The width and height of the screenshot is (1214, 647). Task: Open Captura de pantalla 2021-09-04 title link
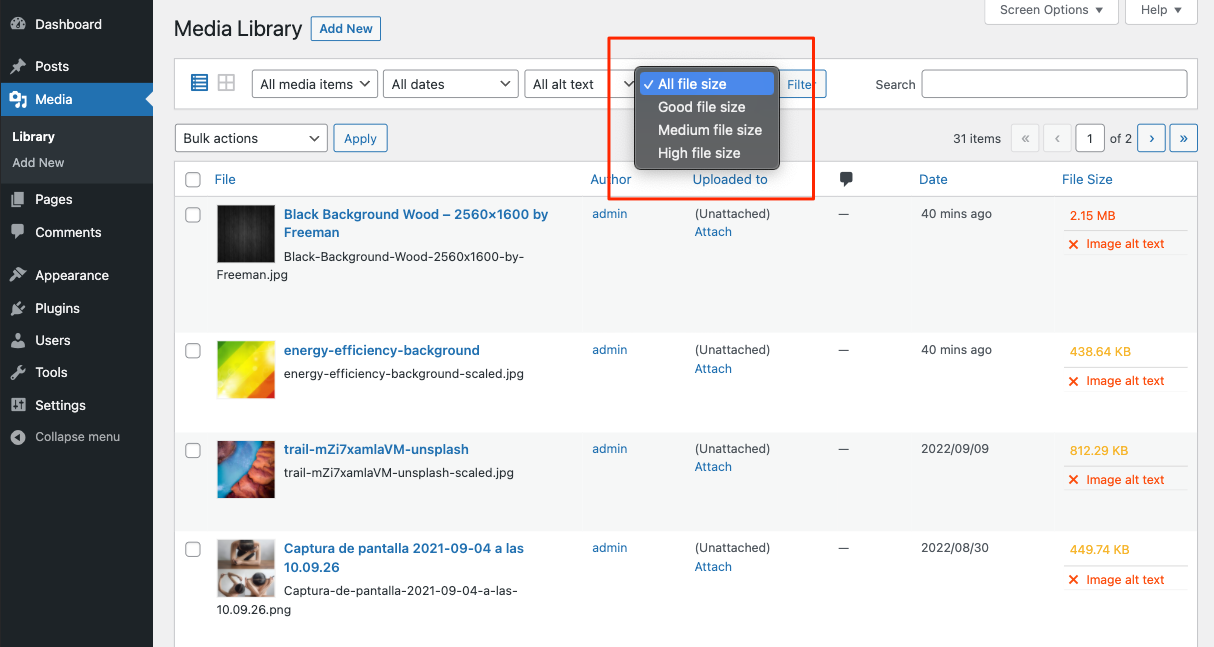(x=404, y=558)
